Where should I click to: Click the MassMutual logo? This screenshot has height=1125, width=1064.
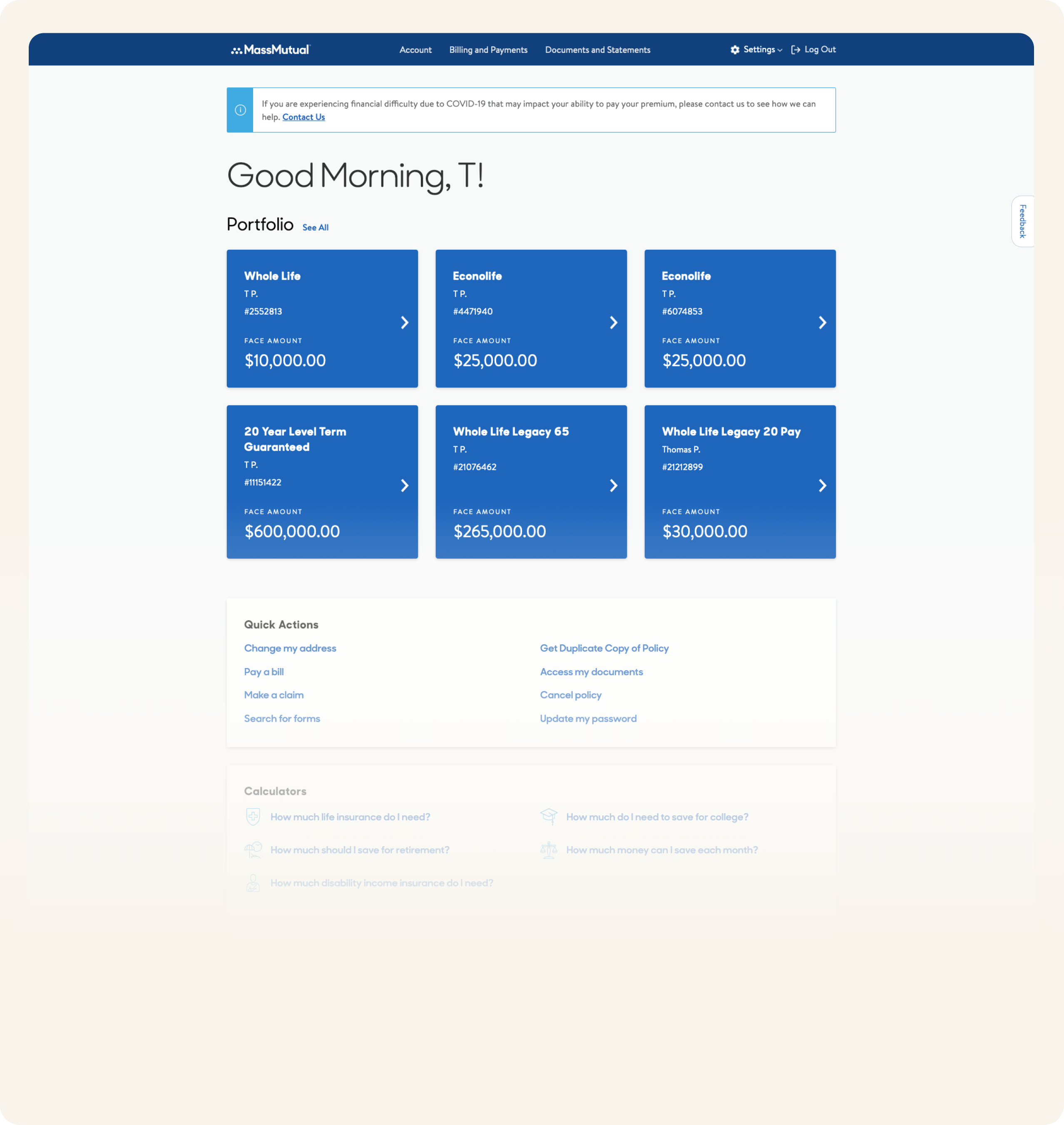point(271,50)
